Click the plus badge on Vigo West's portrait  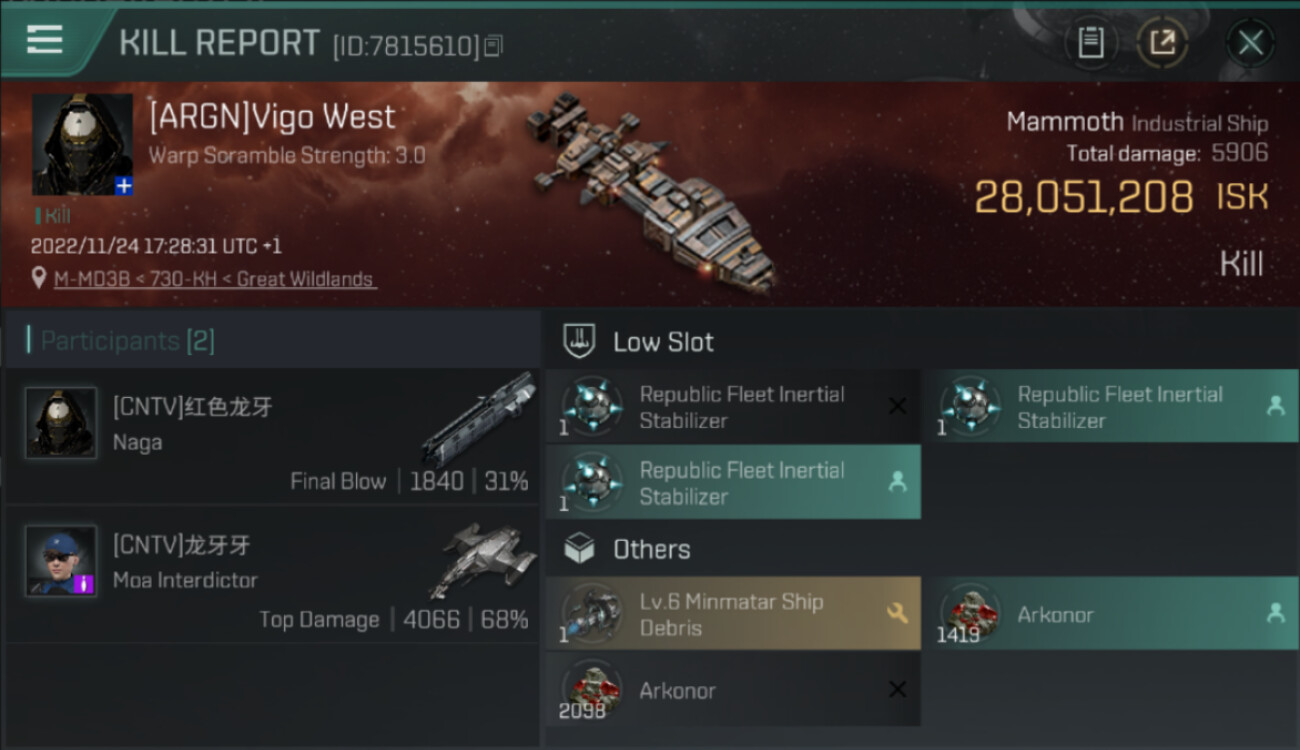tap(123, 186)
